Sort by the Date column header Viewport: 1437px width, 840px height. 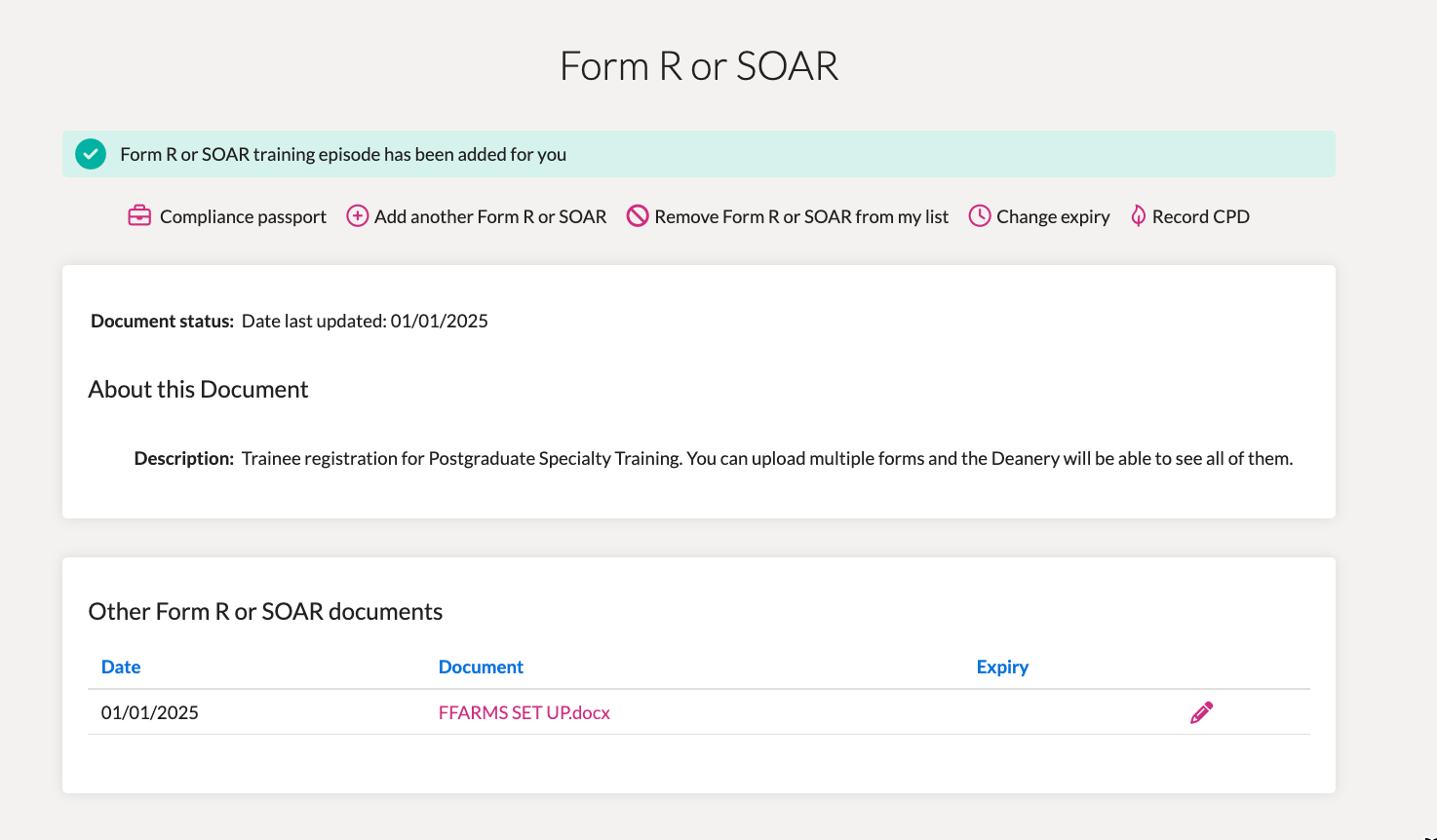121,667
